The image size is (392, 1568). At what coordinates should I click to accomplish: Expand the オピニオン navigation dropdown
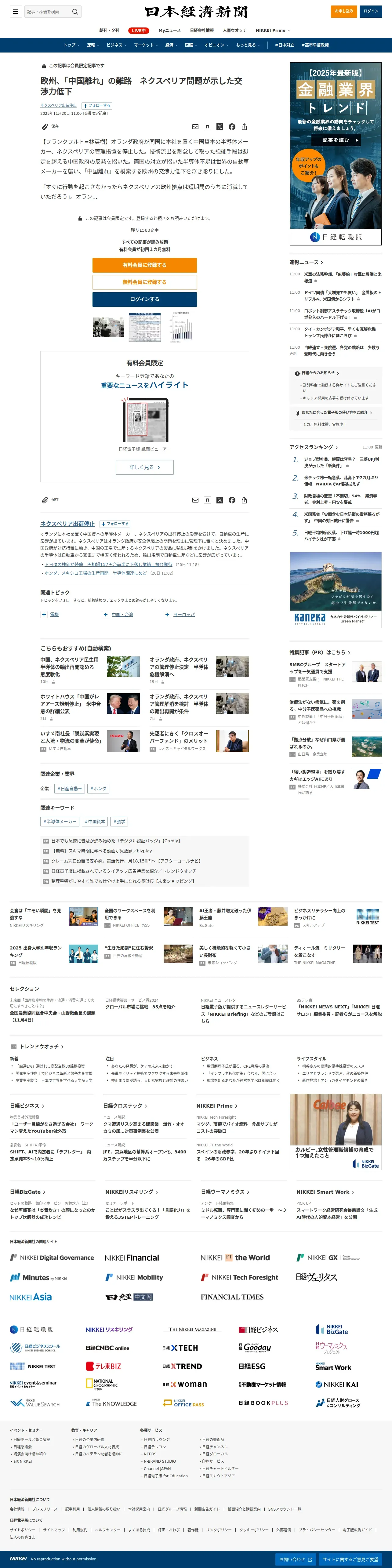coord(217,45)
